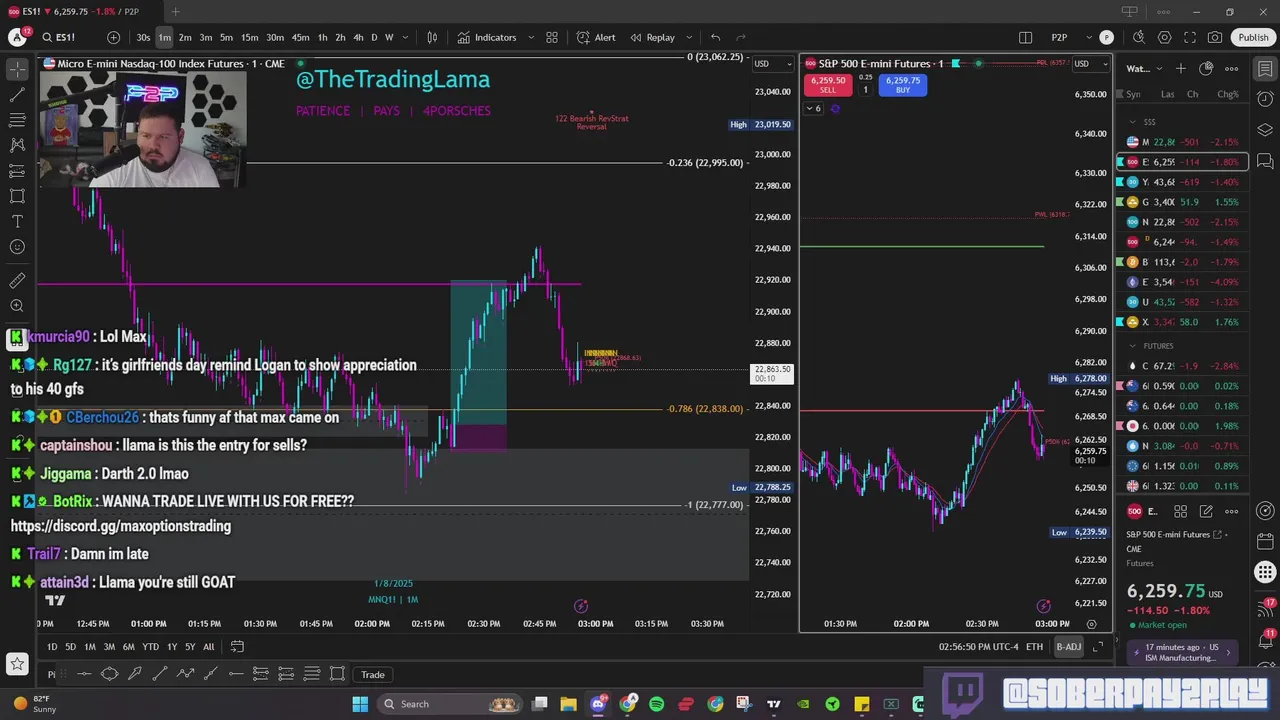Open watchlist more options three dots
Screen dimensions: 1280x720
pos(1232,68)
